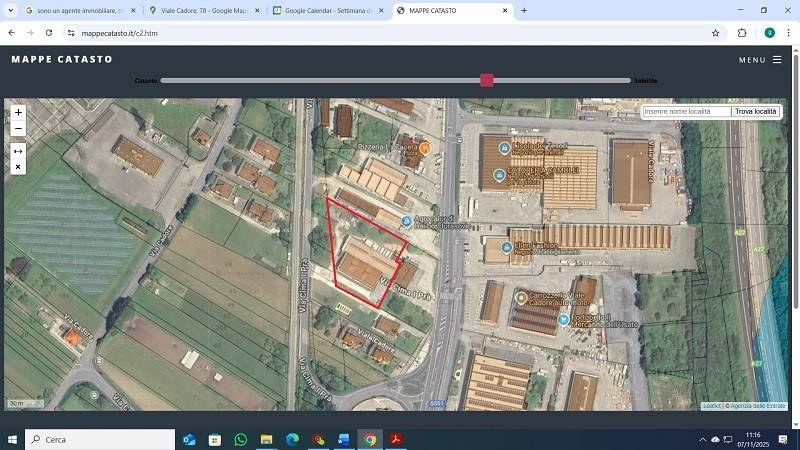Open Chrome extensions puzzle icon
The width and height of the screenshot is (800, 450).
pos(742,33)
